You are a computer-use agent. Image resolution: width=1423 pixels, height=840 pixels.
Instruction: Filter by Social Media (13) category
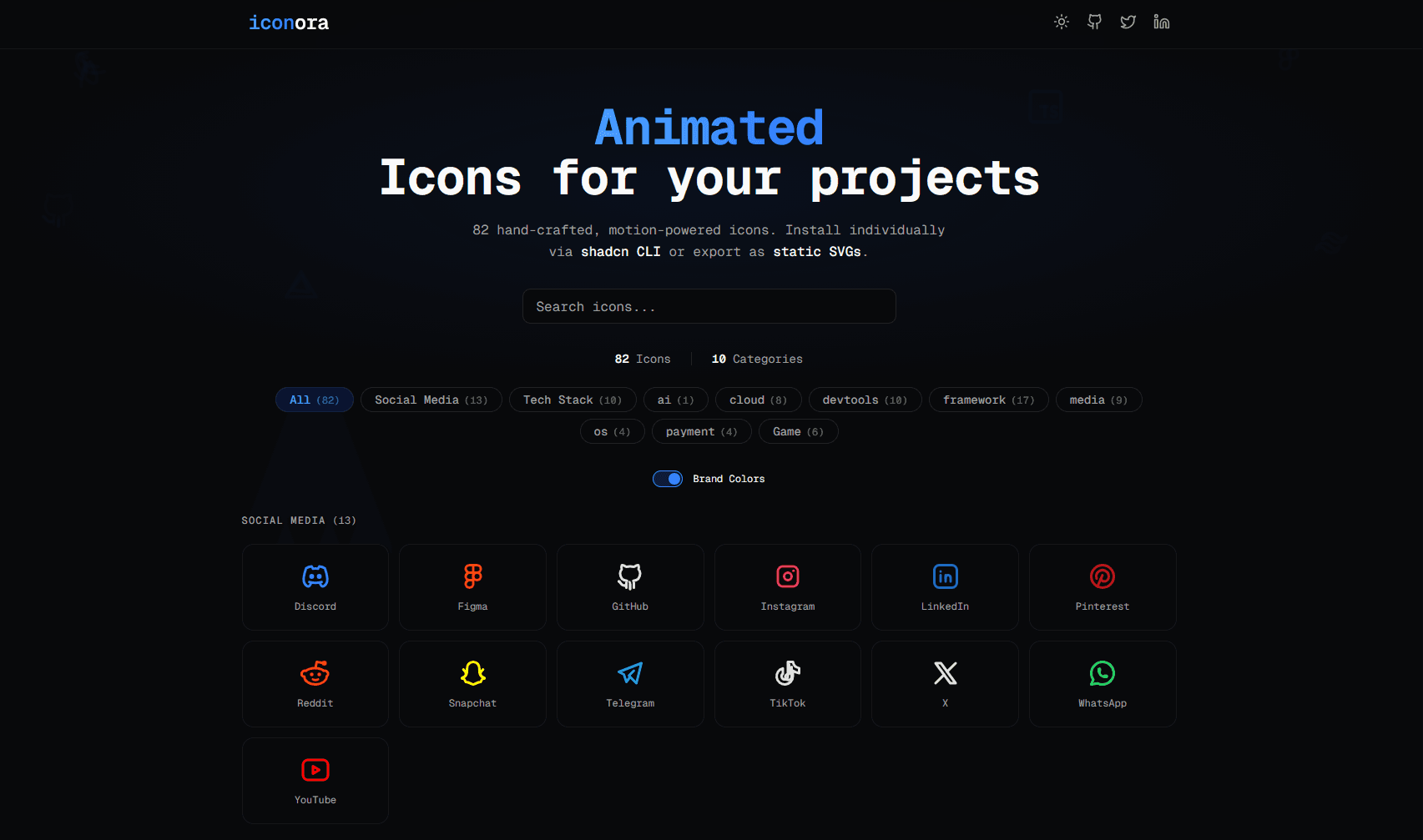431,400
